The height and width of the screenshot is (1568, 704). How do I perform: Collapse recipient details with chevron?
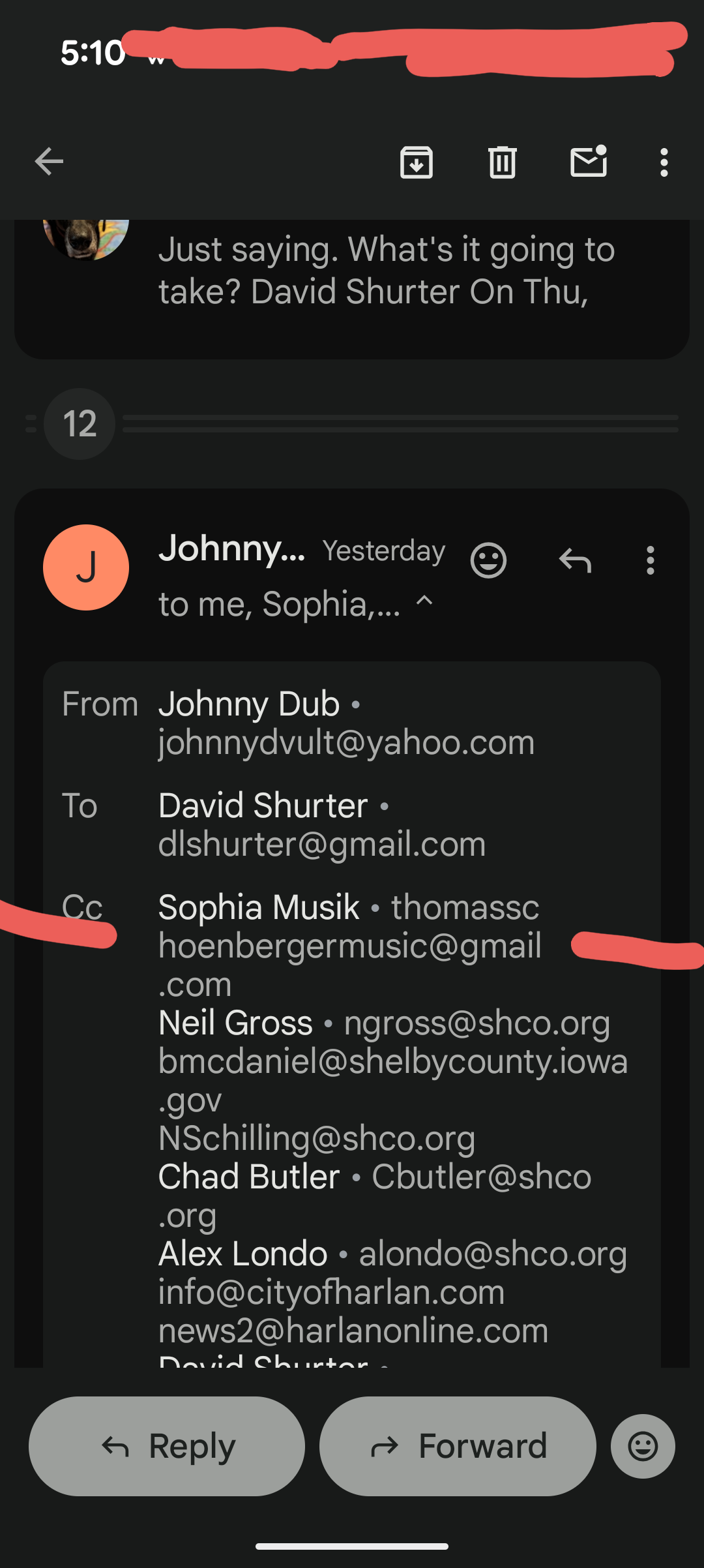424,601
